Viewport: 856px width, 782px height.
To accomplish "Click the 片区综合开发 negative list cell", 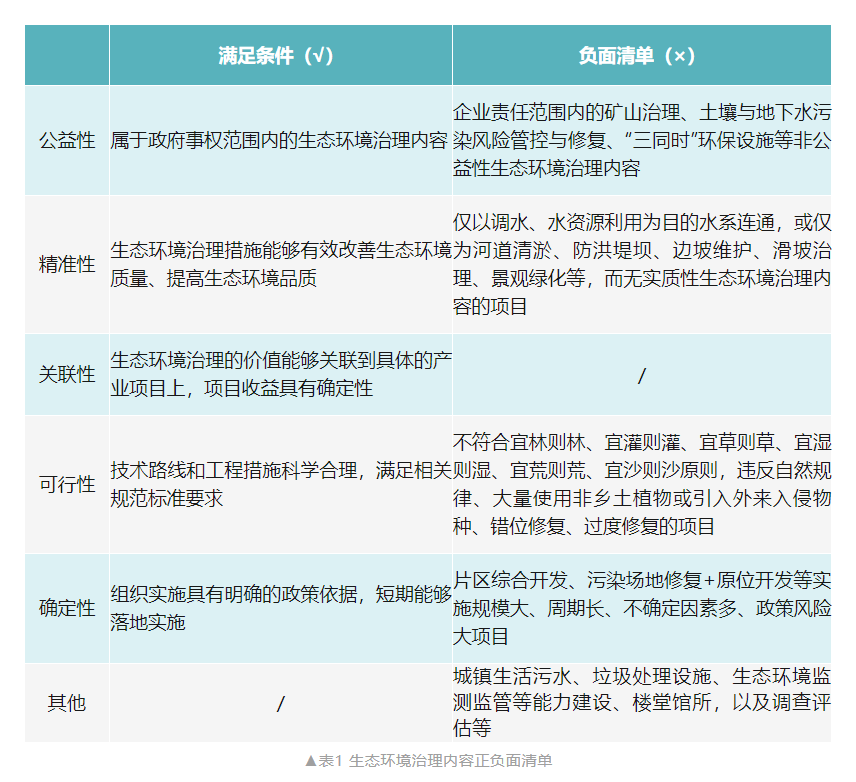I will click(641, 608).
